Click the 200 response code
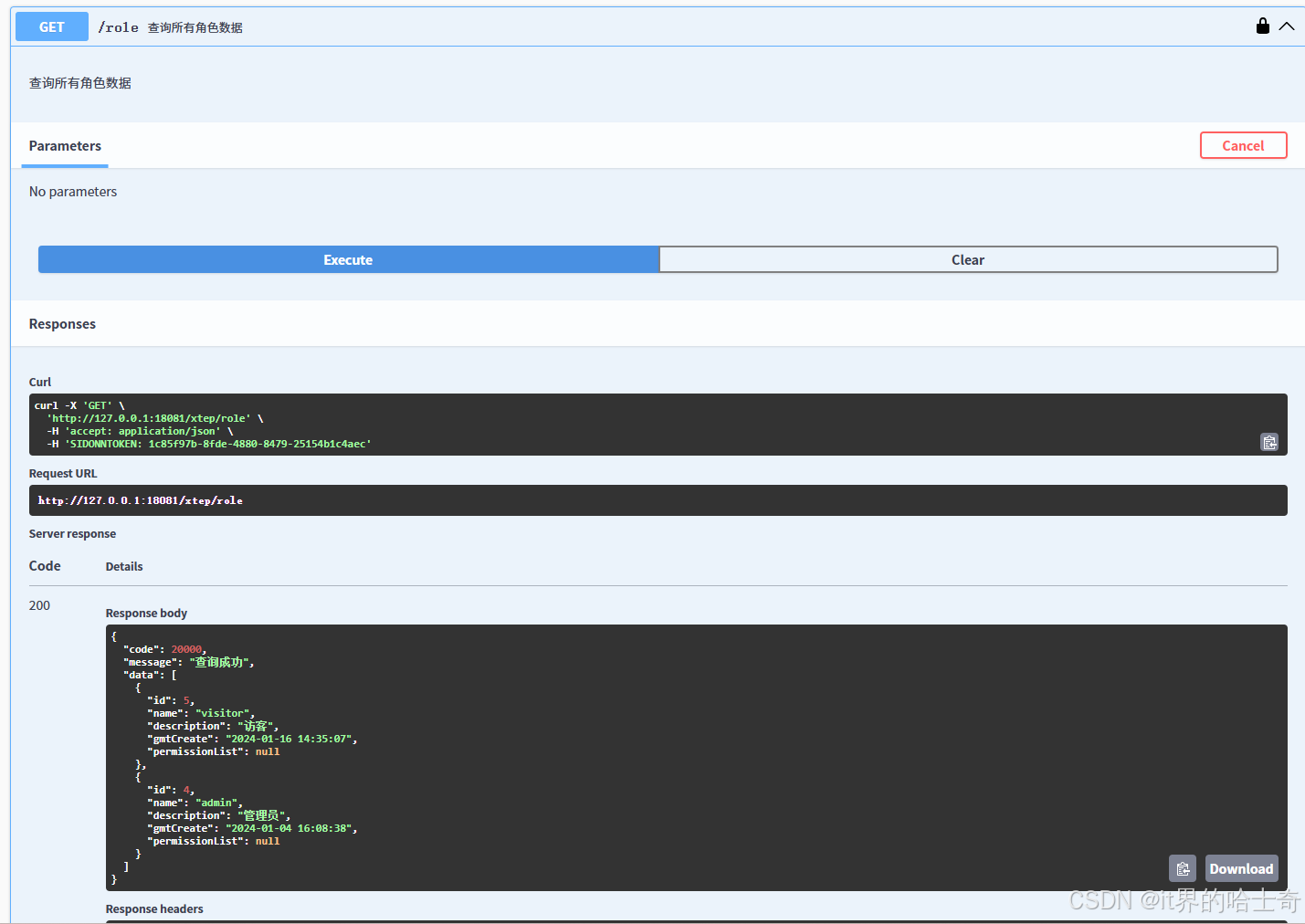 pos(39,605)
